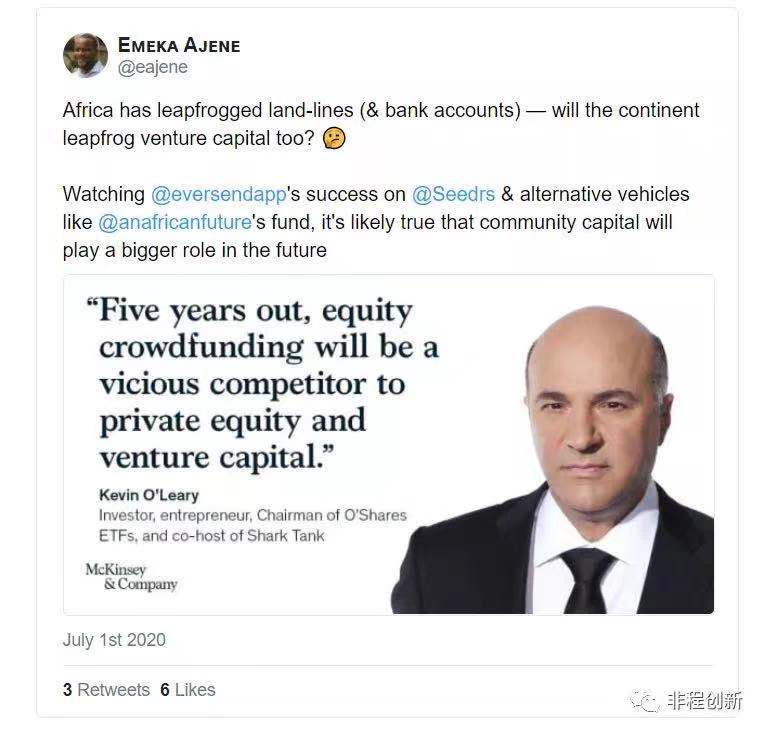Open the @eversendapp mention

tap(217, 194)
